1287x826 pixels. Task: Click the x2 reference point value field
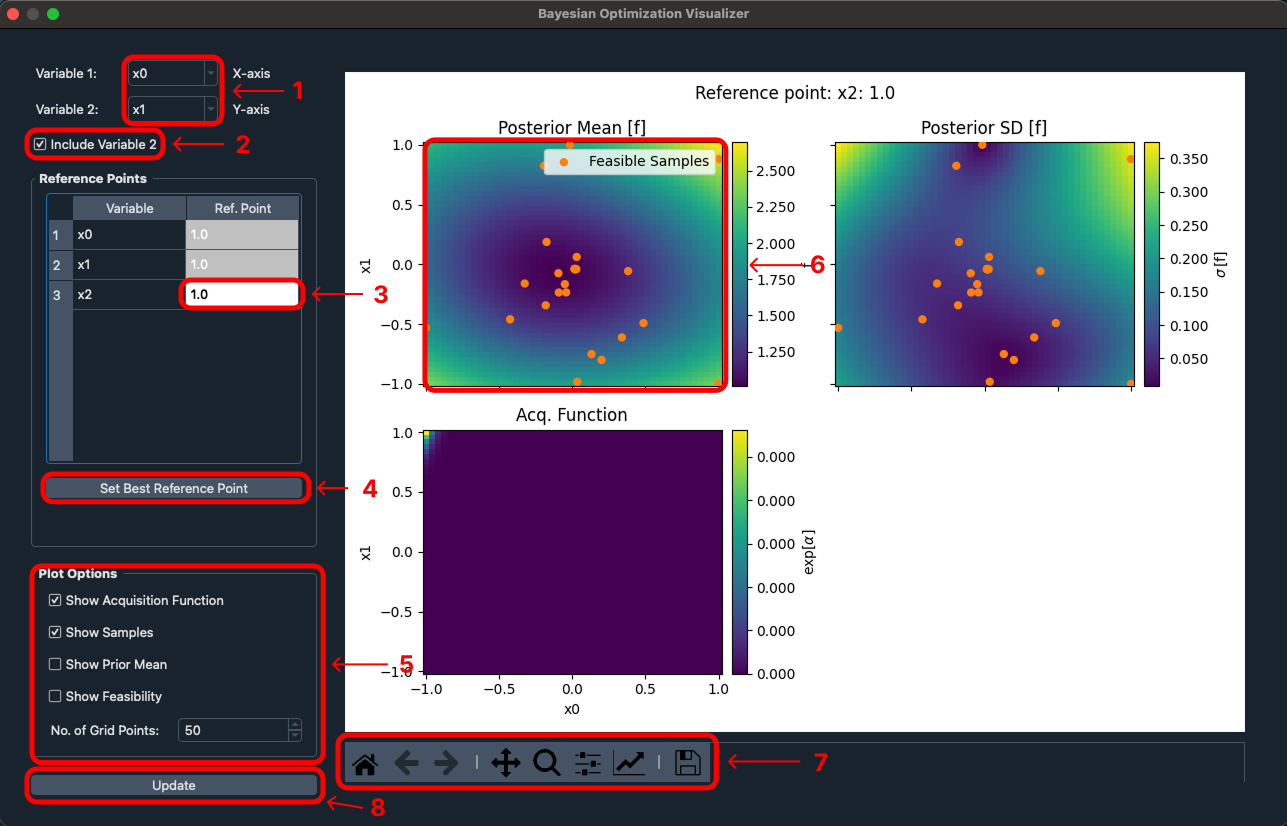[x=242, y=294]
